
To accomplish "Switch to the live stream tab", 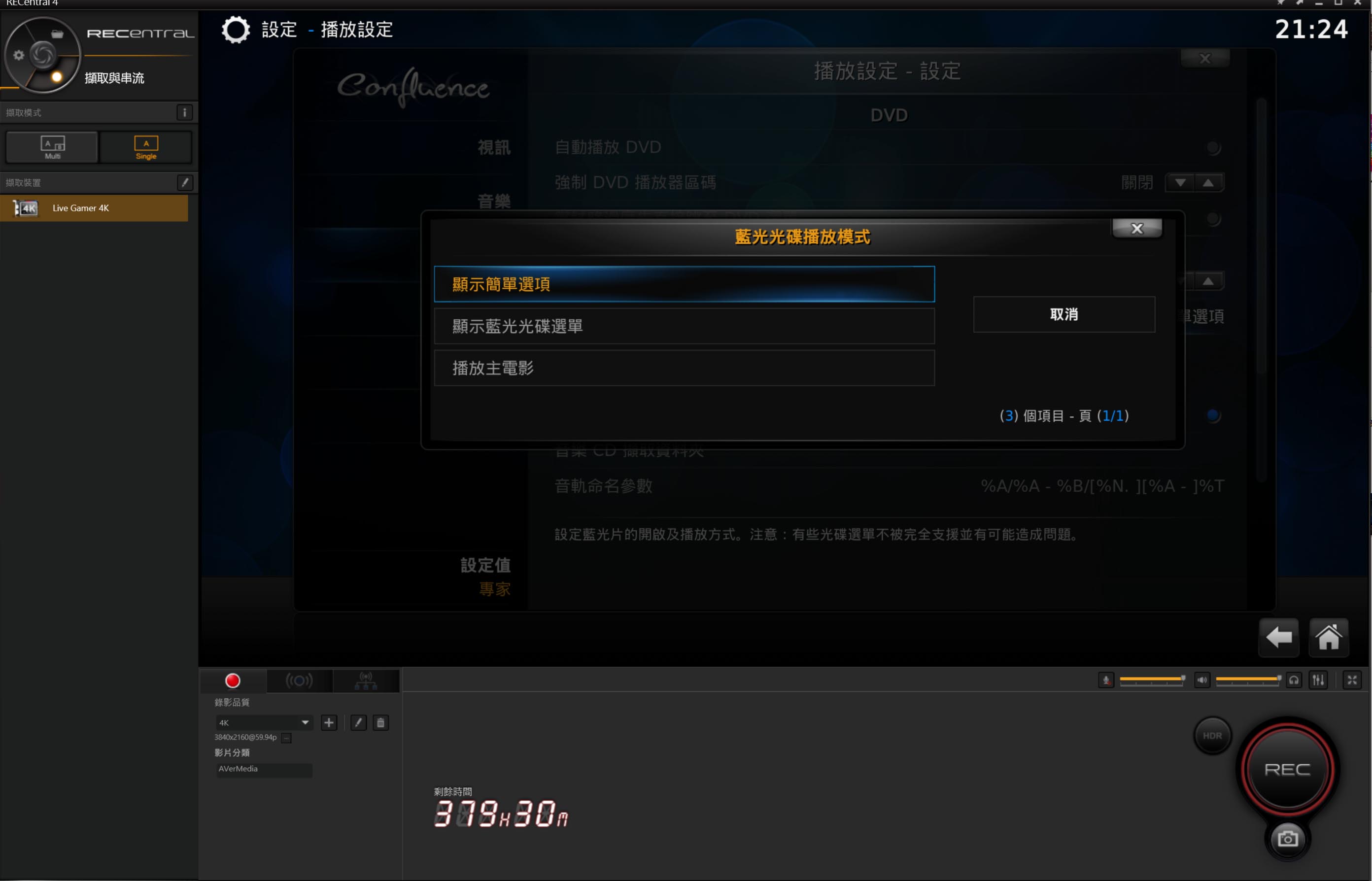I will coord(299,681).
